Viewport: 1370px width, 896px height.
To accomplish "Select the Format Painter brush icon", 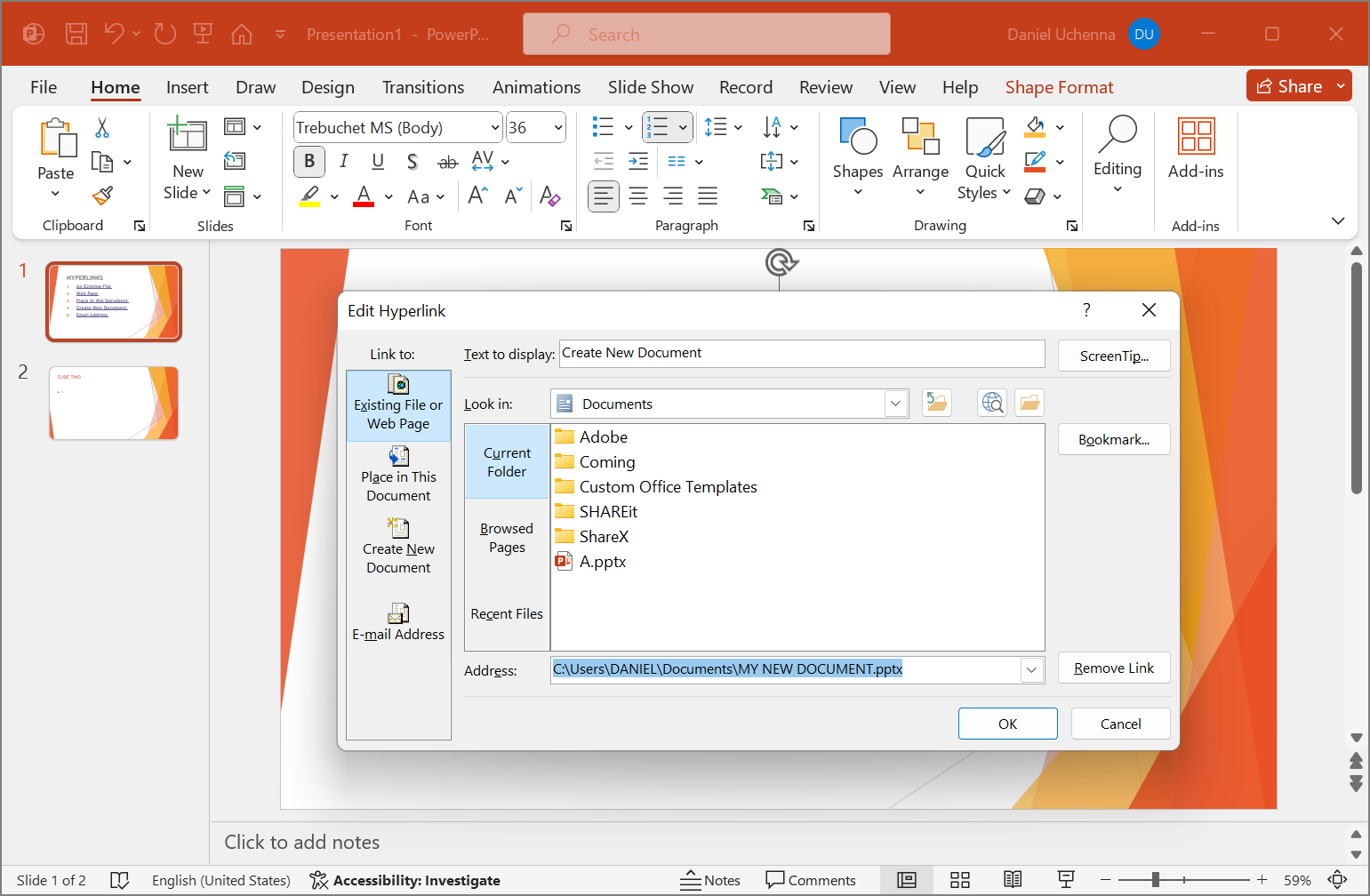I will point(102,196).
